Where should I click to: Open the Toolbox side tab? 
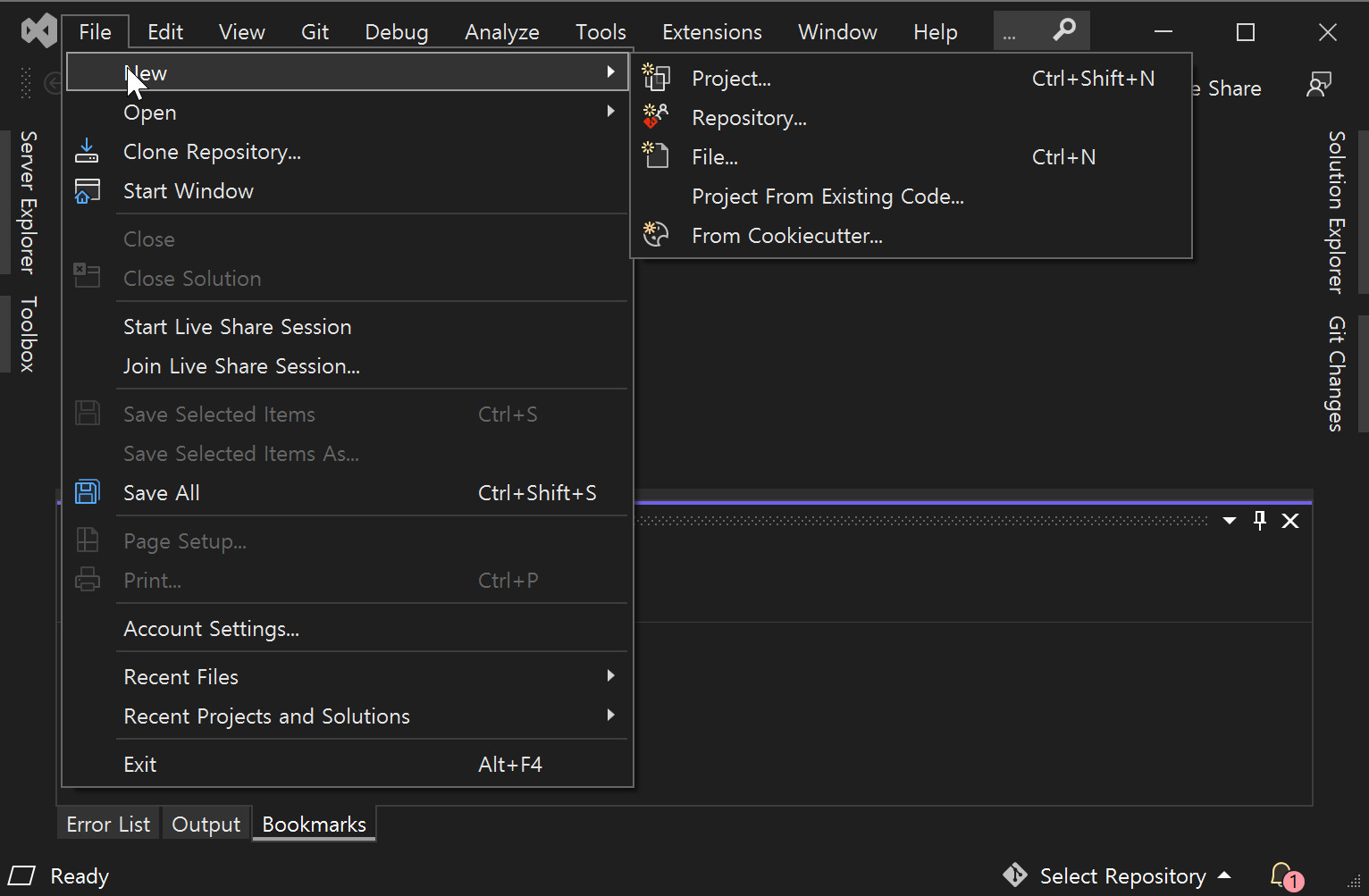pyautogui.click(x=28, y=334)
